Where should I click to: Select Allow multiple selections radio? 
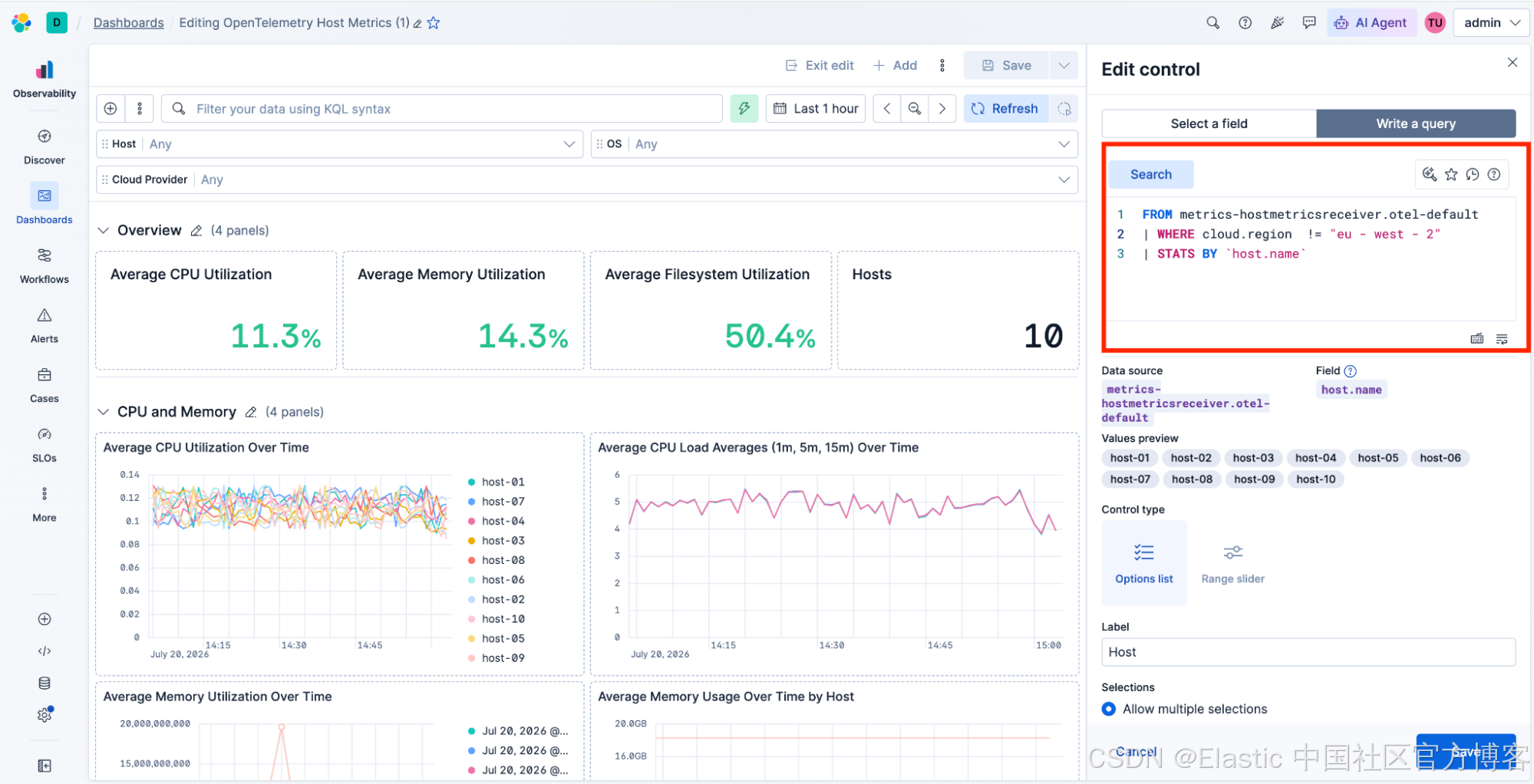point(1109,709)
